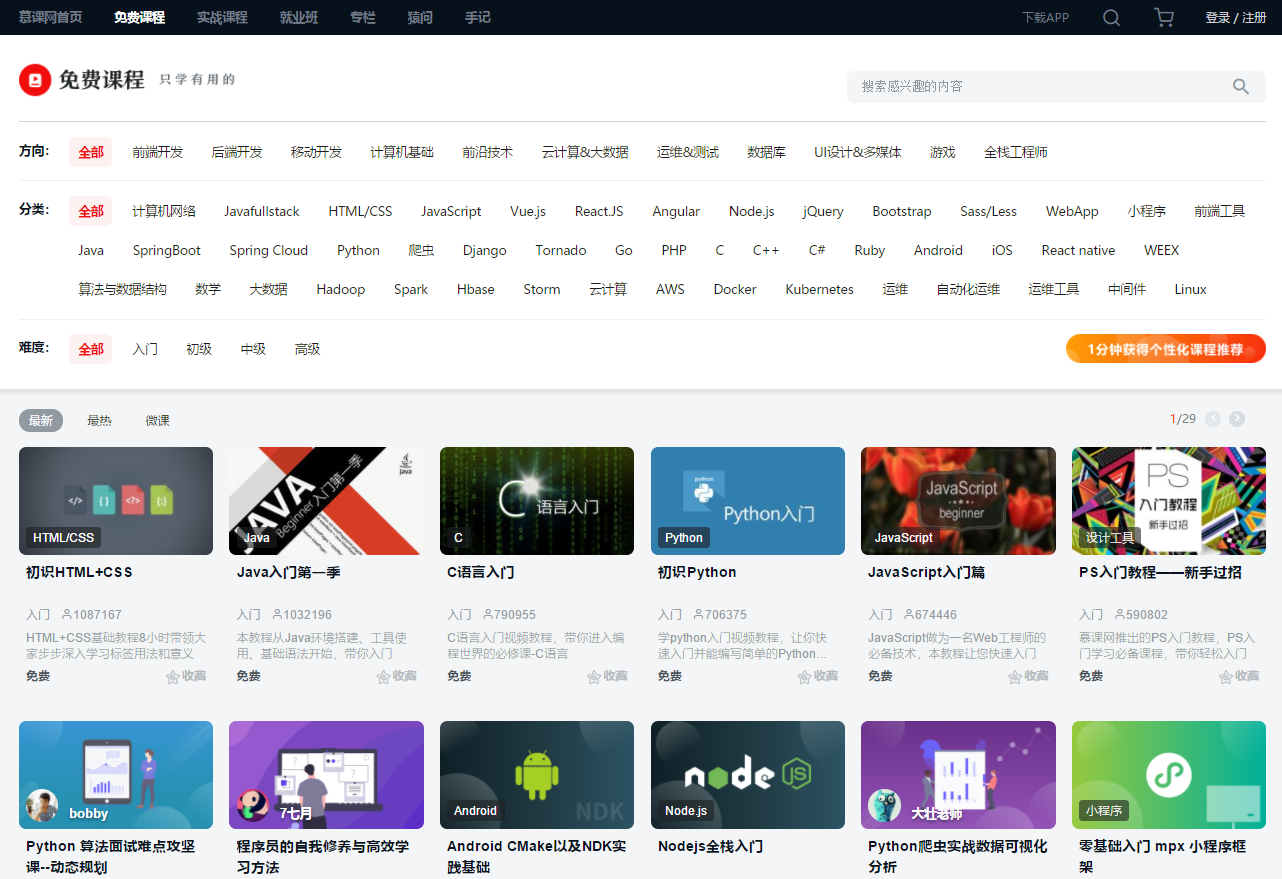This screenshot has width=1282, height=879.
Task: Open the shopping cart icon
Action: 1164,17
